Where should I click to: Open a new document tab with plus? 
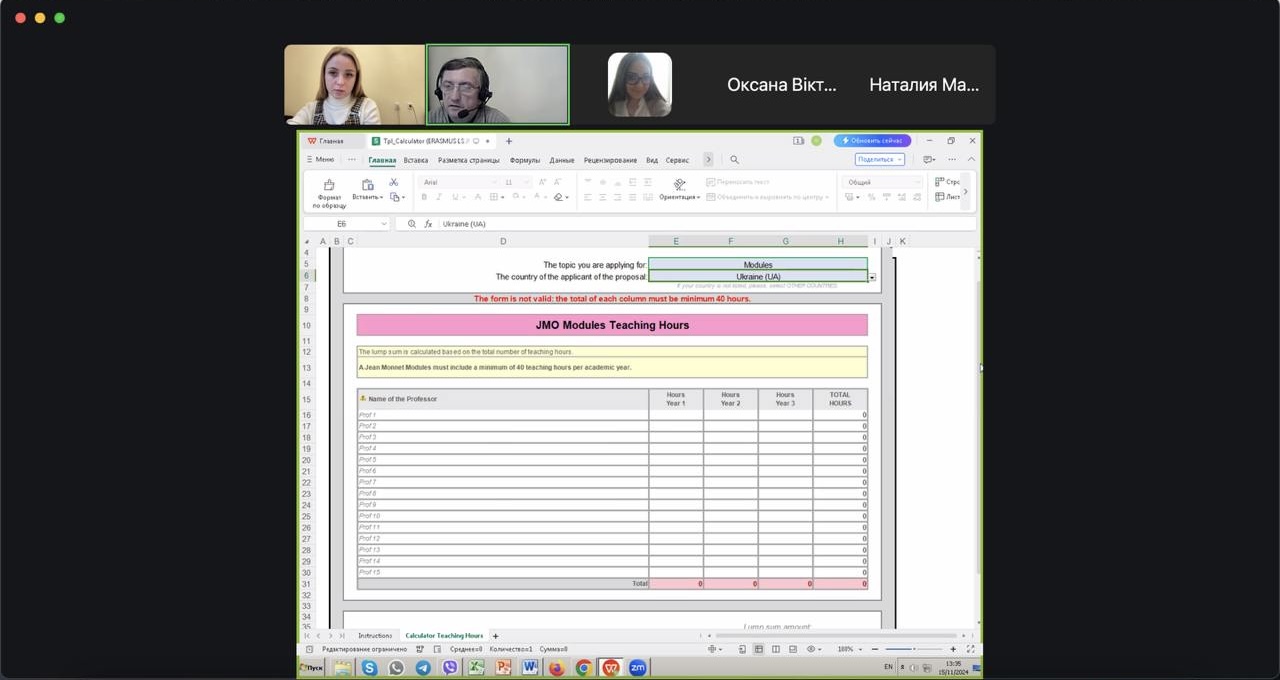508,141
